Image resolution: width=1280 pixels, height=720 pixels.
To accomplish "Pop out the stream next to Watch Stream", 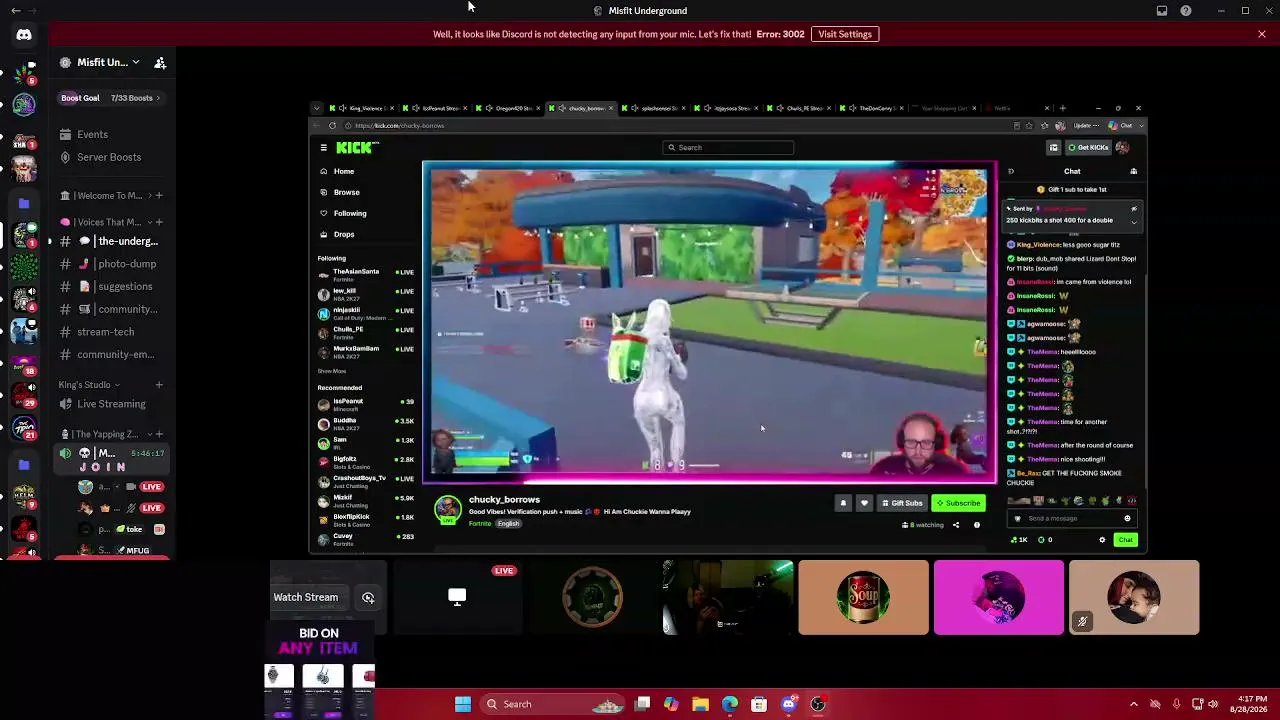I will click(x=368, y=597).
